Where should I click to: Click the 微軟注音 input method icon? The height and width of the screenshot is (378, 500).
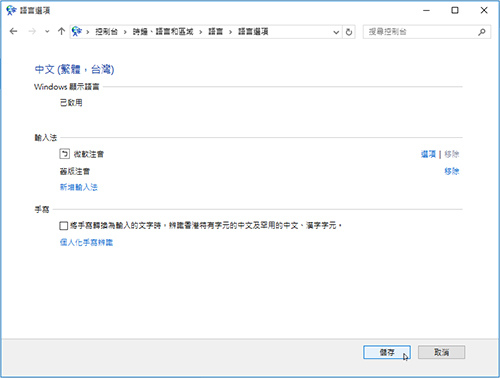64,154
